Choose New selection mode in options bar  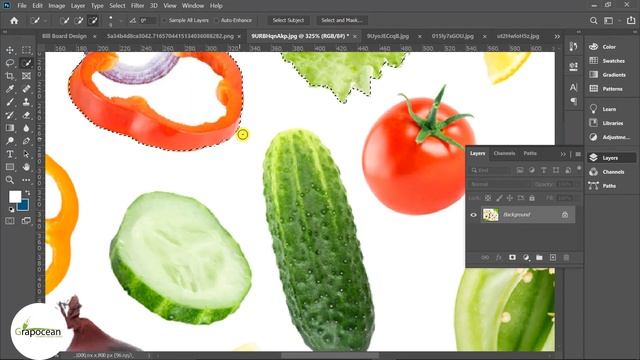(64, 20)
